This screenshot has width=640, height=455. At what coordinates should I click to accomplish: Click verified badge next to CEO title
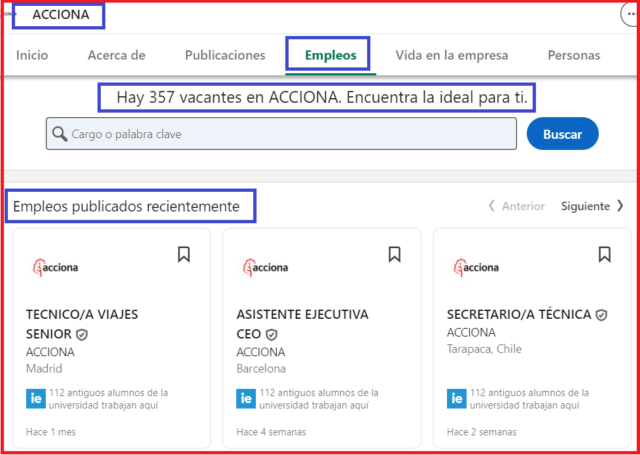click(x=271, y=335)
